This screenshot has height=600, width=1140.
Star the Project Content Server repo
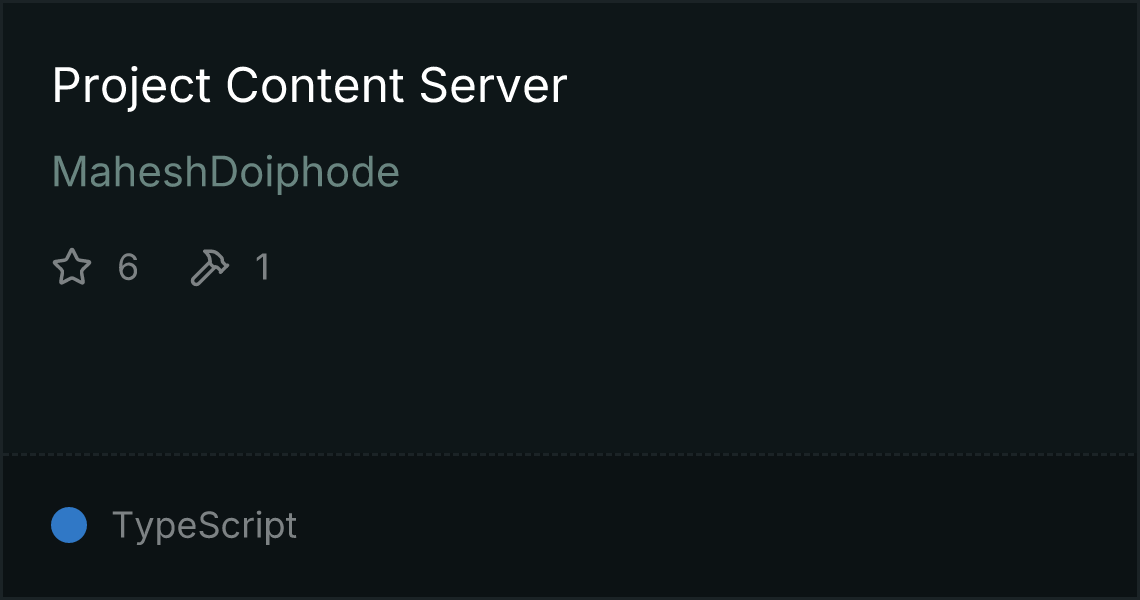tap(72, 267)
